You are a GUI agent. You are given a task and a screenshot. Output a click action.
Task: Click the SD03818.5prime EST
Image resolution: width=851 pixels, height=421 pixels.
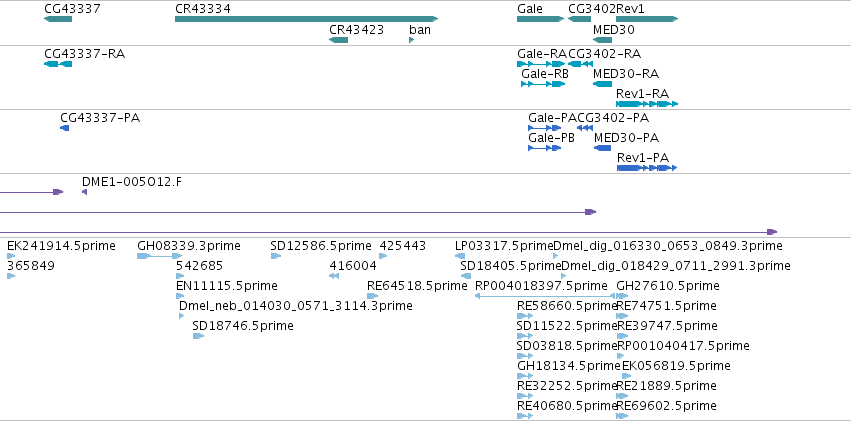pyautogui.click(x=525, y=356)
